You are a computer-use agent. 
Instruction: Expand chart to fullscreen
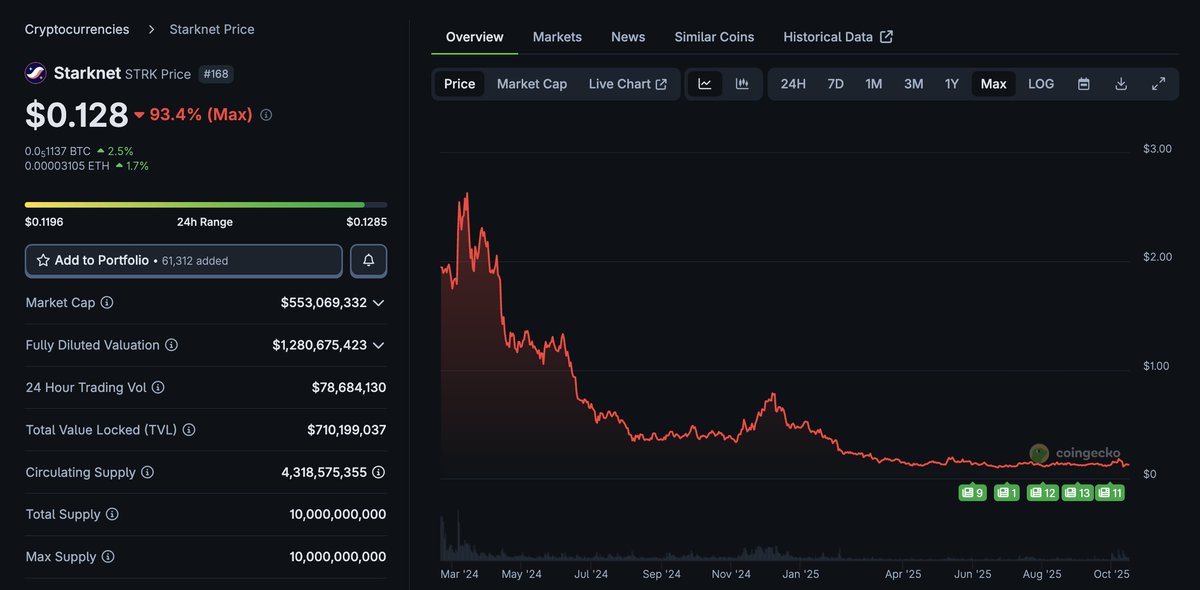pyautogui.click(x=1158, y=84)
